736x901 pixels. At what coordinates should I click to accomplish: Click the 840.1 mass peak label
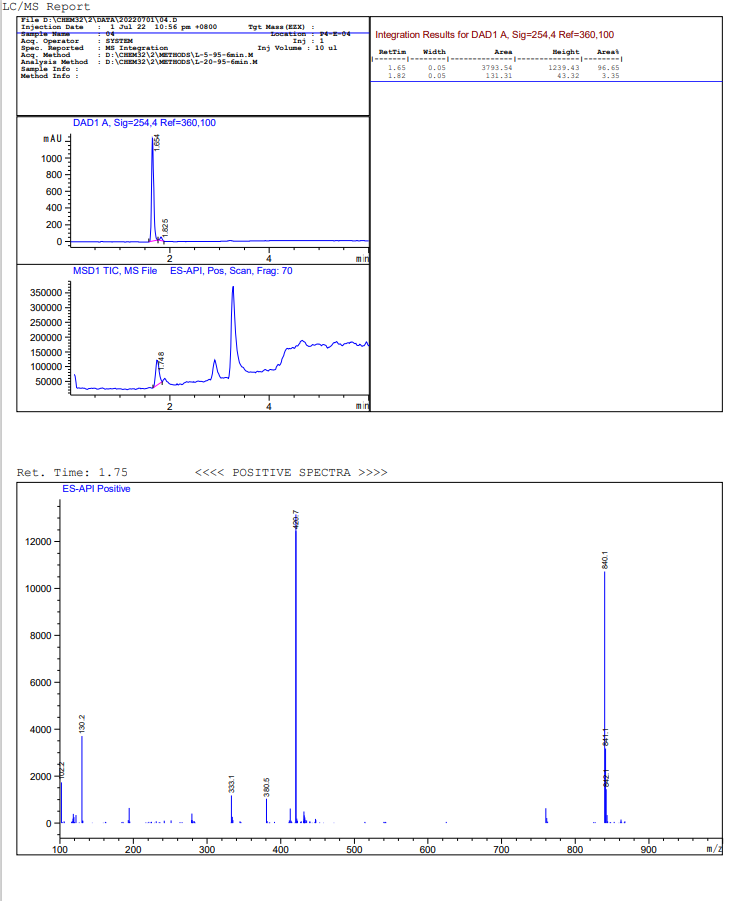(x=605, y=560)
